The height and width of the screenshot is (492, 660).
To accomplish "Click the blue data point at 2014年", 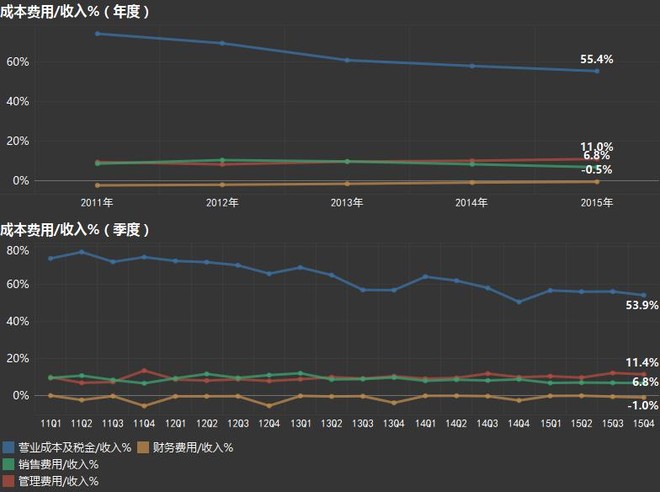I will coord(472,66).
